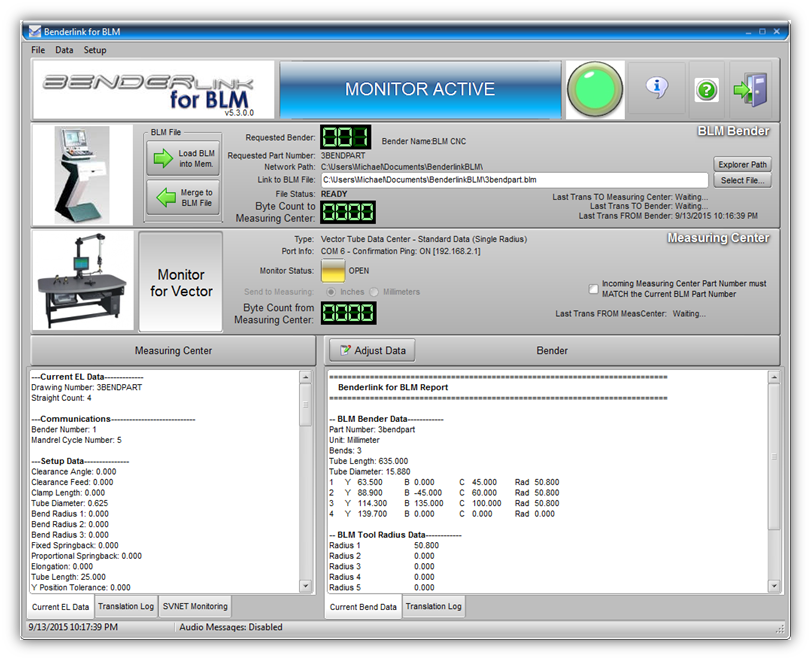
Task: Open the Data menu
Action: tap(64, 49)
